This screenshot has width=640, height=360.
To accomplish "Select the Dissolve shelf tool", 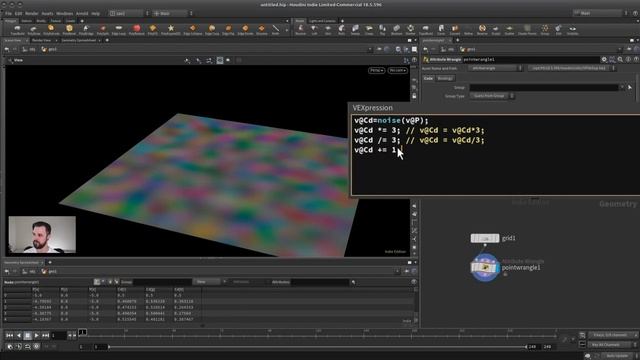I will (x=262, y=30).
